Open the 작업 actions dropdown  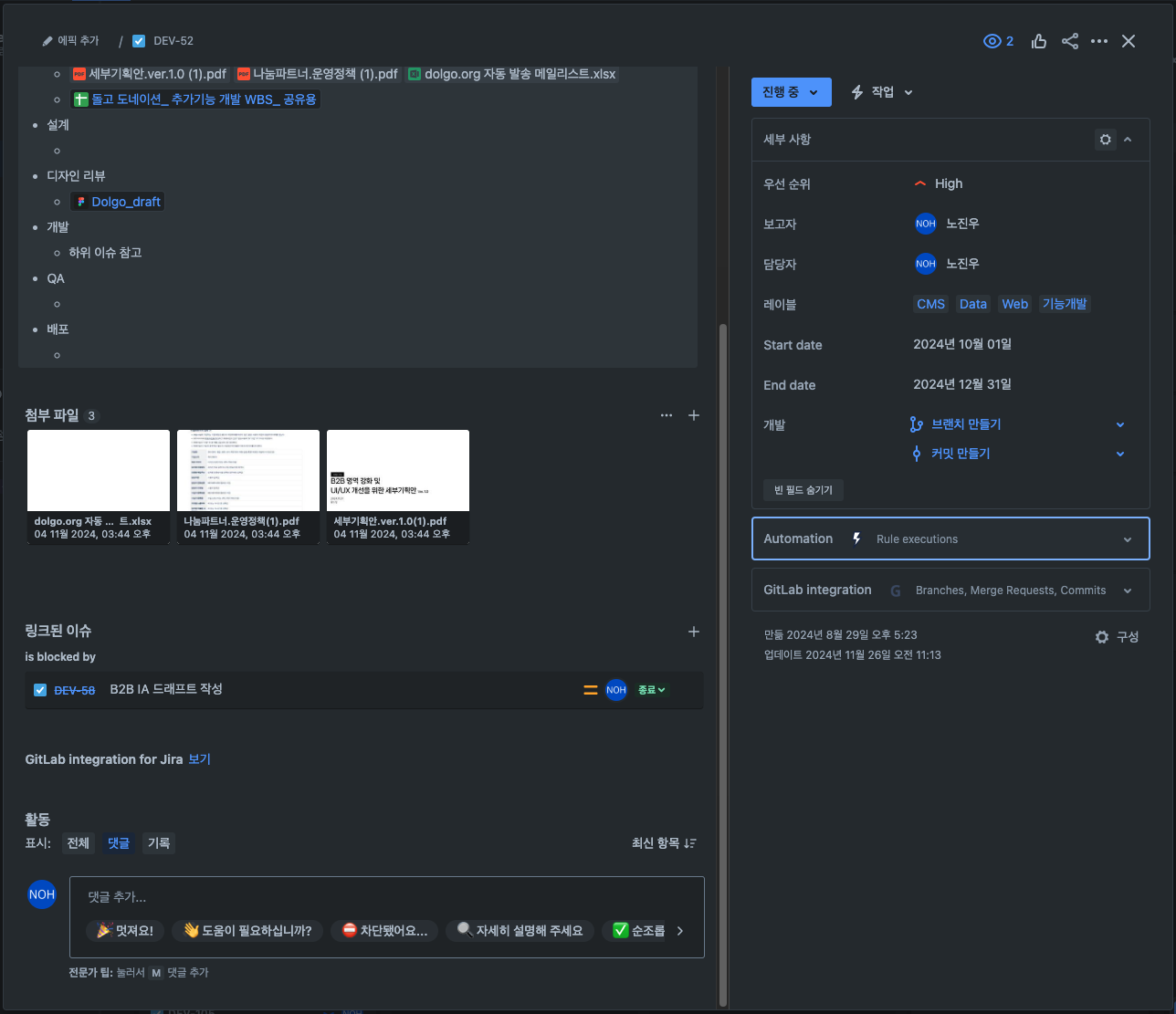pyautogui.click(x=882, y=92)
